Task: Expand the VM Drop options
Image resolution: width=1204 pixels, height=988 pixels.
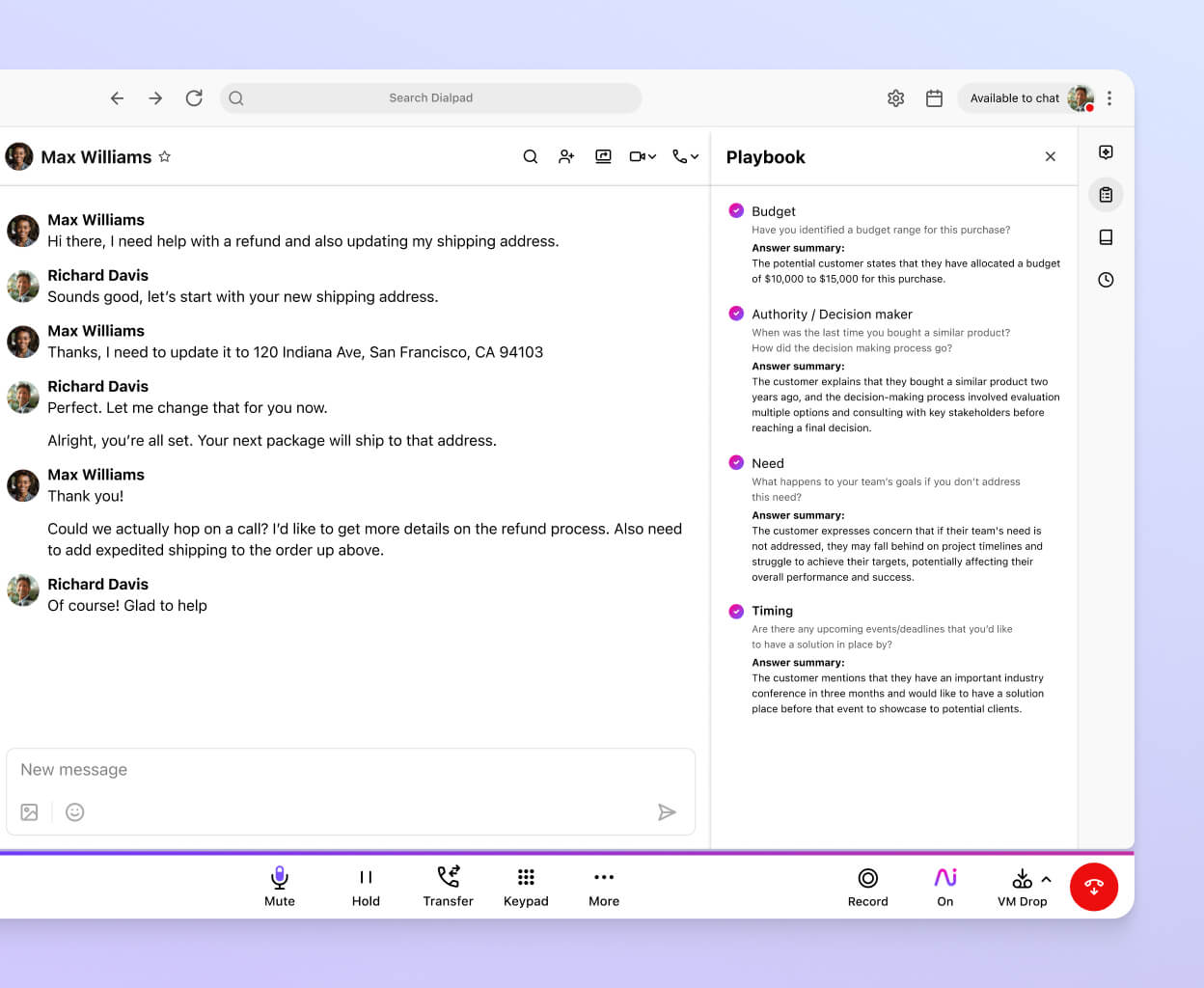Action: (x=1046, y=879)
